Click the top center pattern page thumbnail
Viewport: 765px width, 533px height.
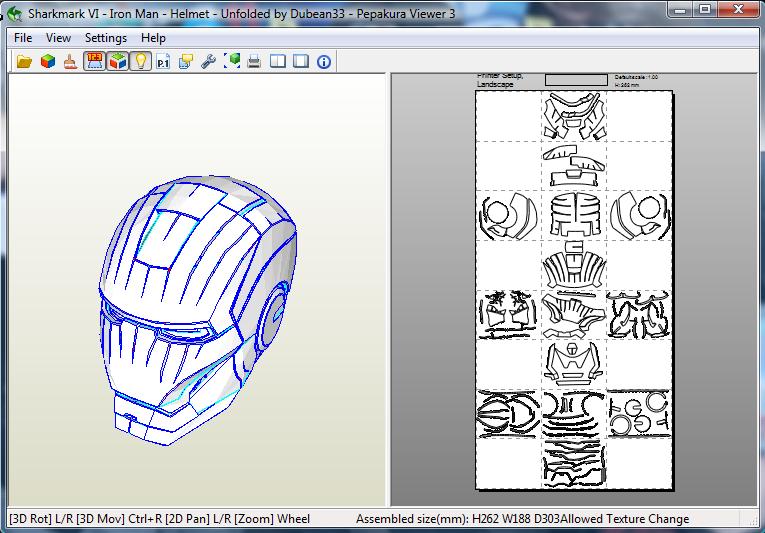tap(574, 116)
